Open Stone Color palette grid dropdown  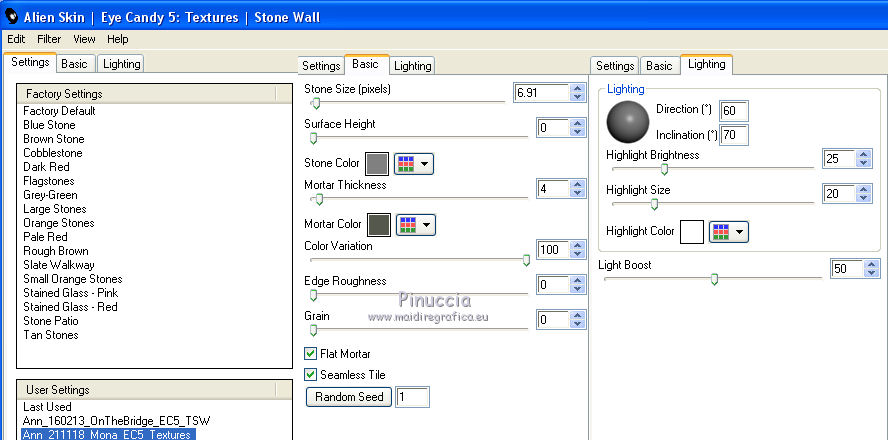pos(414,164)
